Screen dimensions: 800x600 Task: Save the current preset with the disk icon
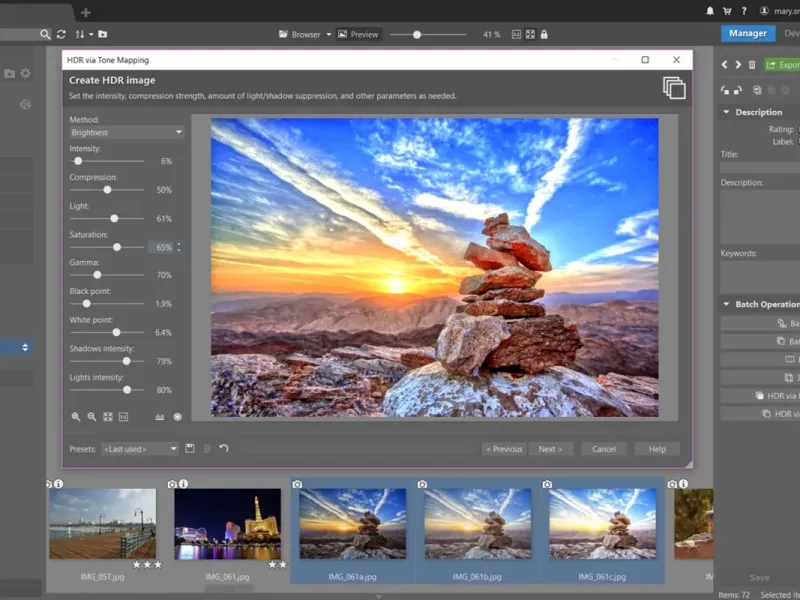[x=190, y=449]
